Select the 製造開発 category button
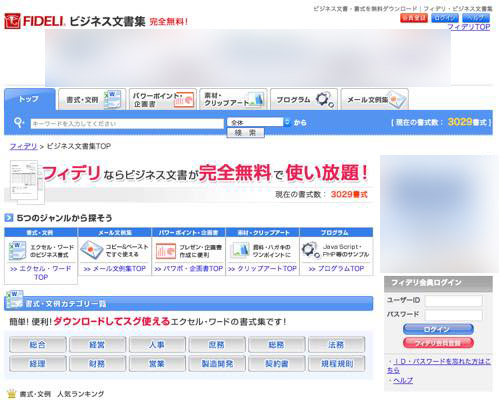 tap(217, 363)
